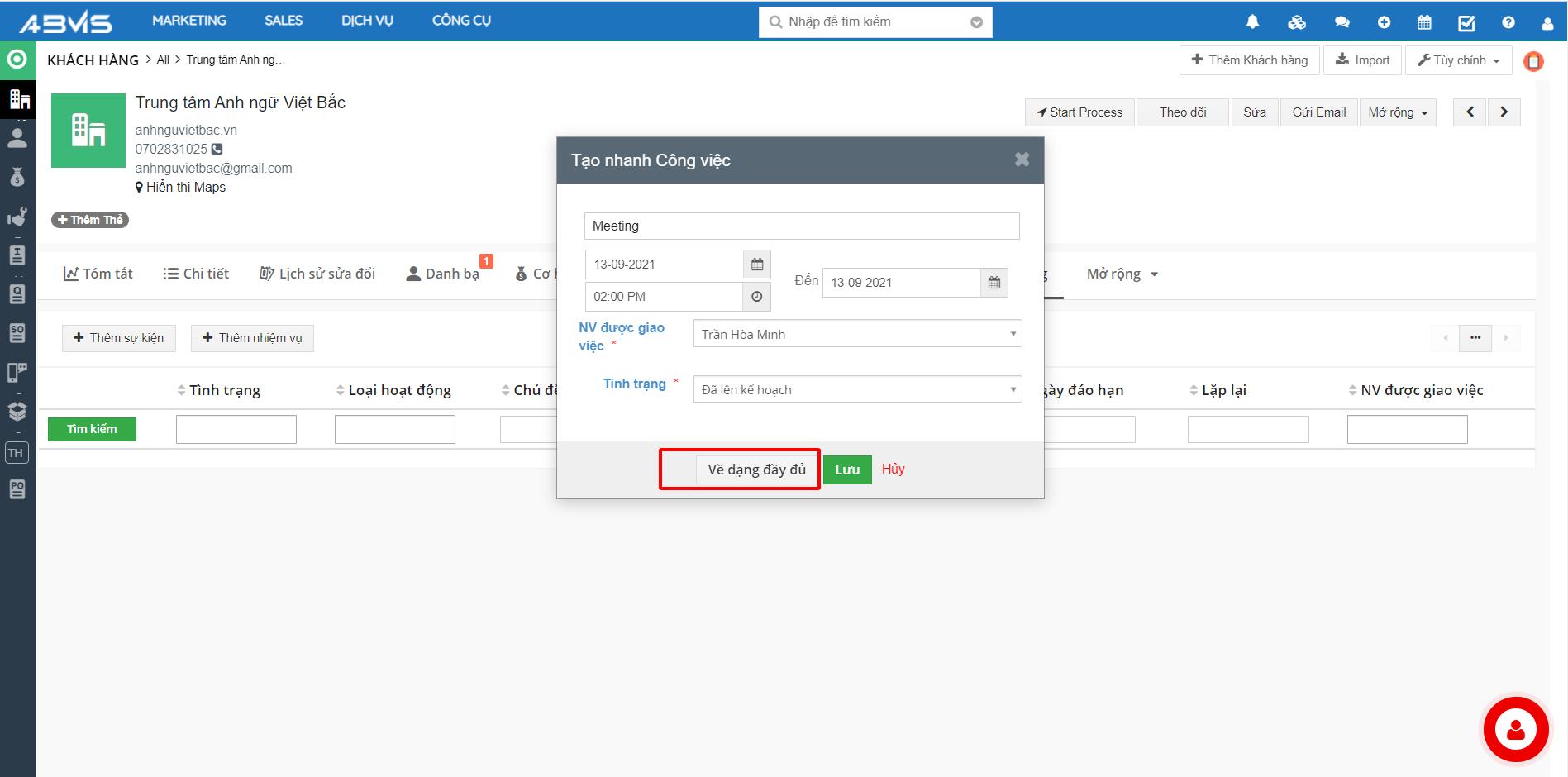Click the clock icon beside 02:00 PM
This screenshot has height=777, width=1568.
(x=756, y=297)
